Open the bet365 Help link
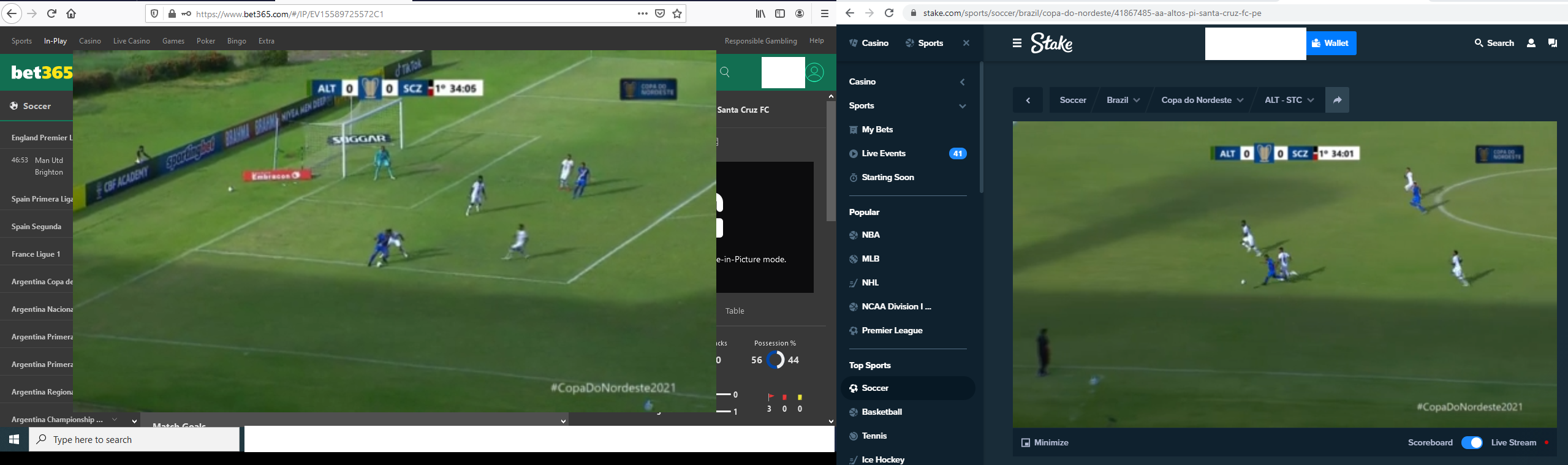The width and height of the screenshot is (1568, 465). pyautogui.click(x=817, y=40)
